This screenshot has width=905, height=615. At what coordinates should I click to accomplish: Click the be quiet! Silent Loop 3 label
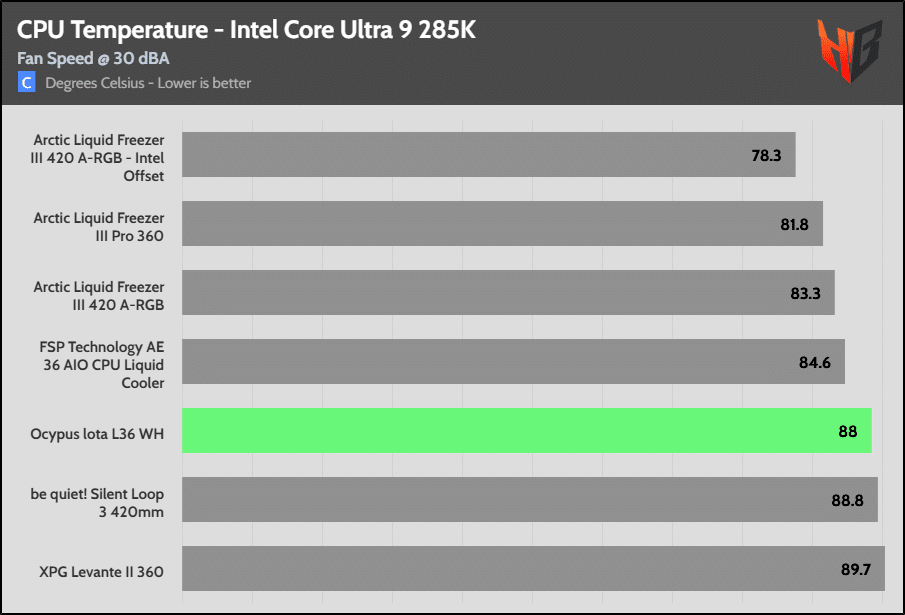coord(97,502)
